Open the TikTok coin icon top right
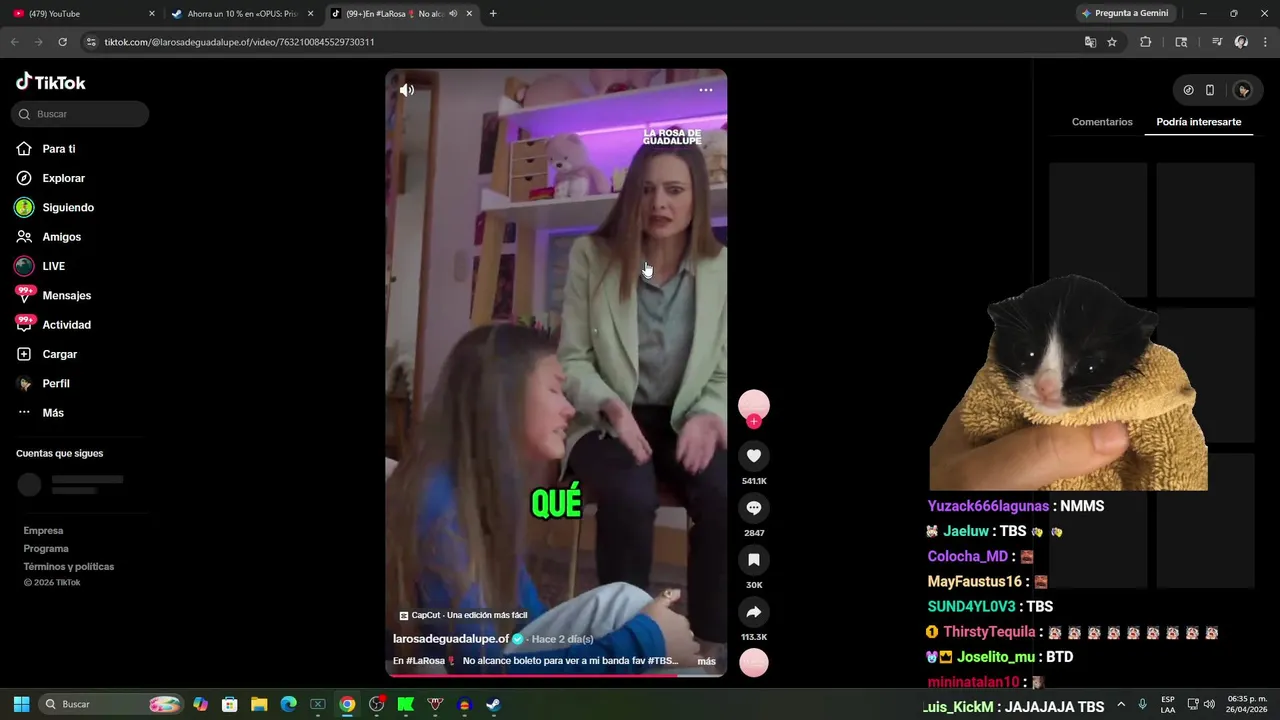Image resolution: width=1280 pixels, height=720 pixels. tap(1188, 90)
